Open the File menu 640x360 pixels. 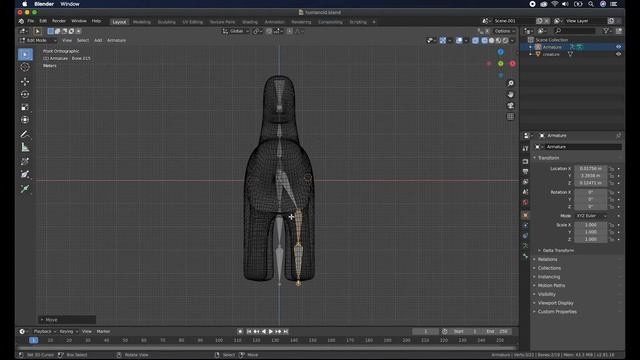(31, 21)
